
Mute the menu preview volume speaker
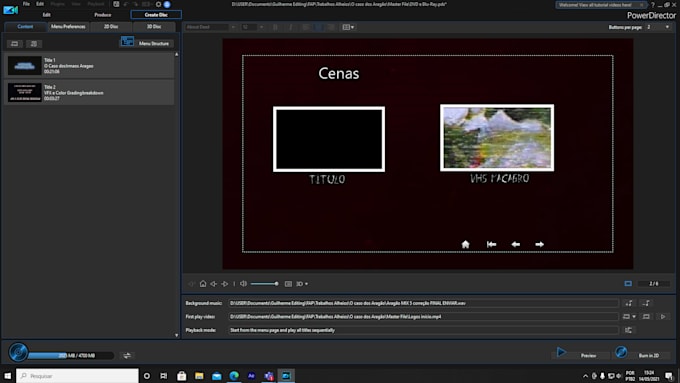point(243,284)
